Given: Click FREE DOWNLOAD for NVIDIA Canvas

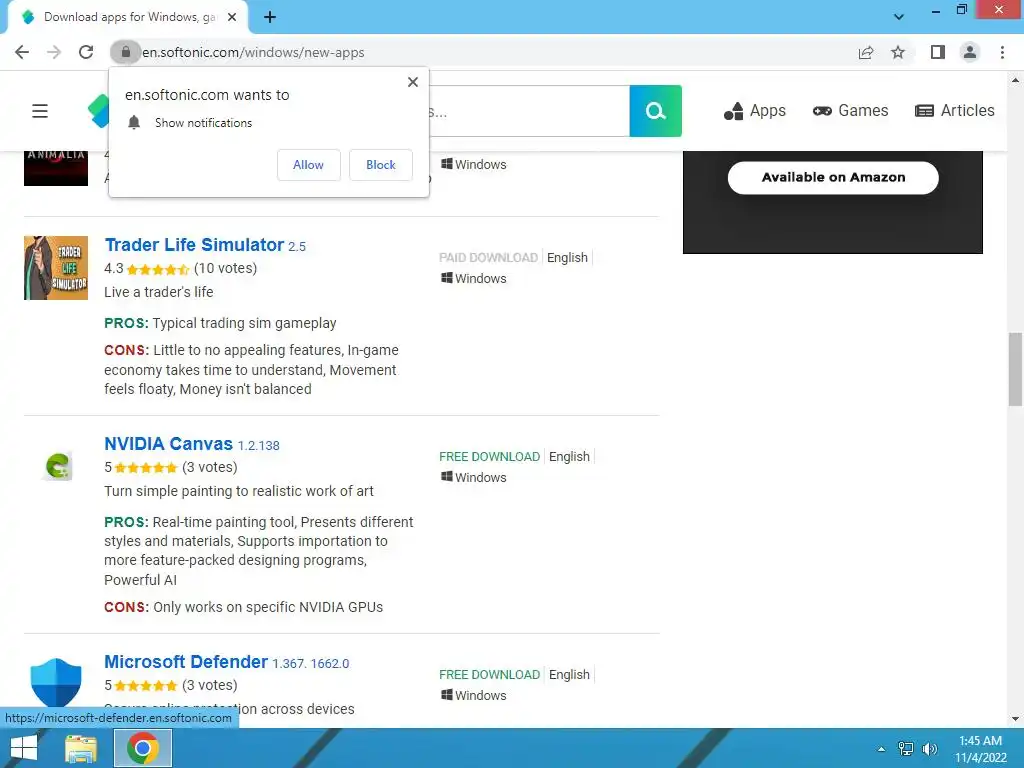Looking at the screenshot, I should pyautogui.click(x=490, y=456).
